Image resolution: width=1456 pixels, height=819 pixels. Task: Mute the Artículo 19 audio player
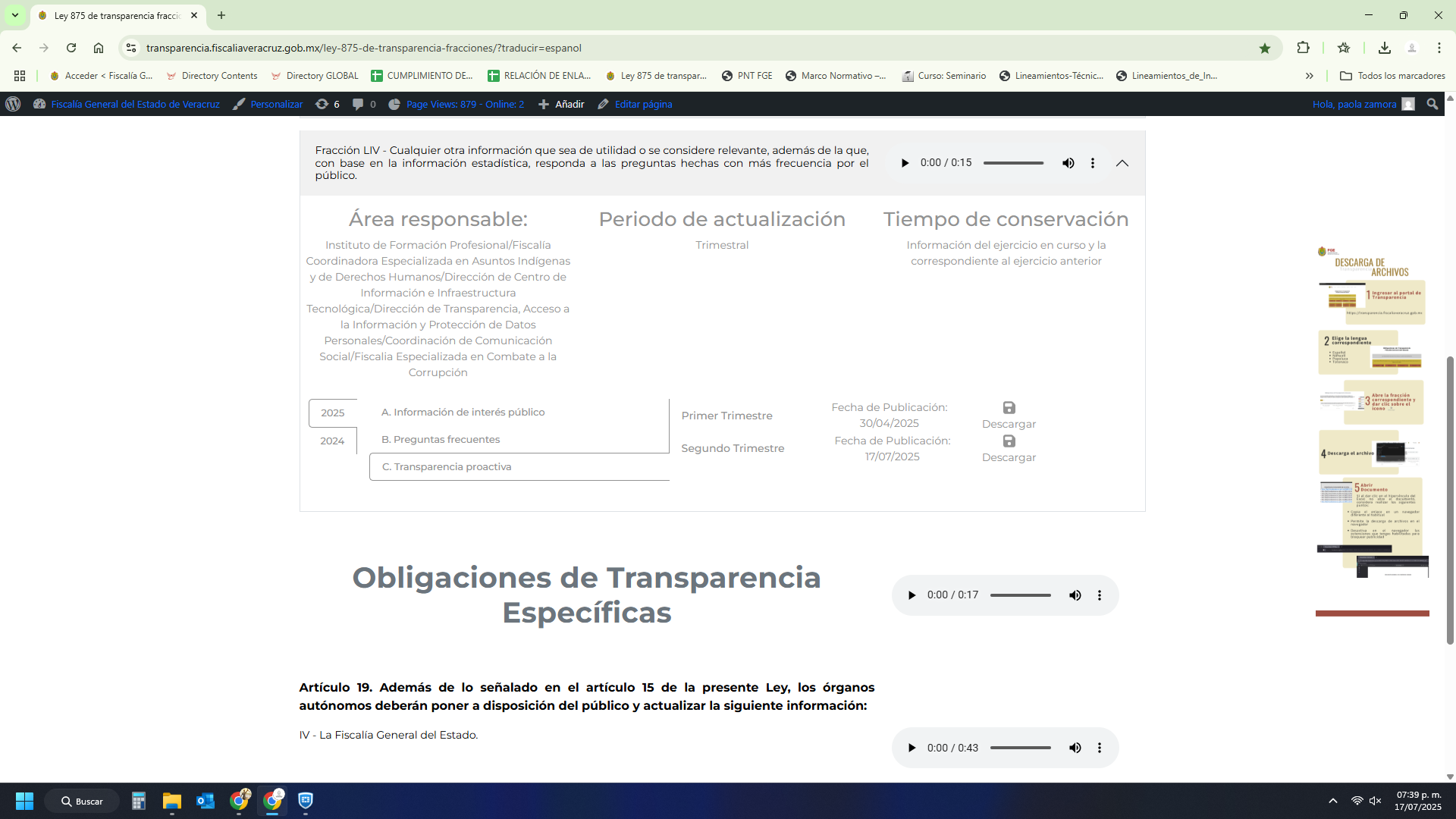coord(1075,748)
